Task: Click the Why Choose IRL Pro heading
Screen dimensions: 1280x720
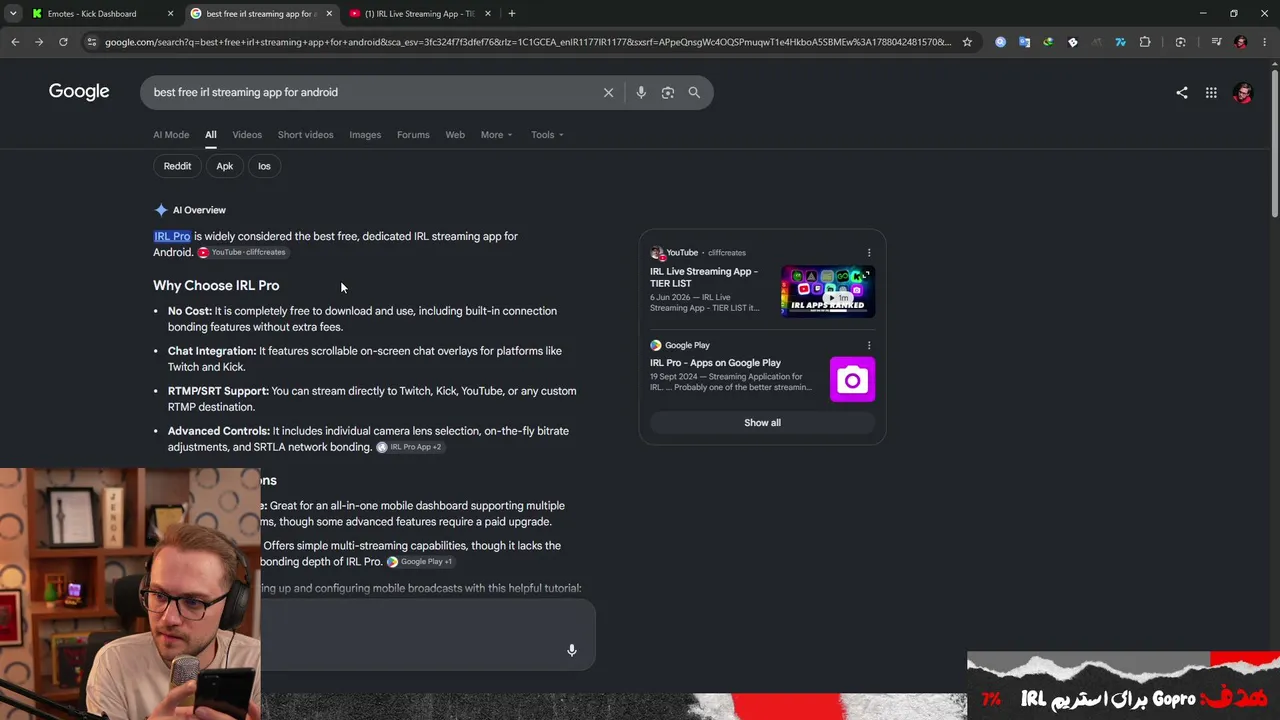Action: 216,286
